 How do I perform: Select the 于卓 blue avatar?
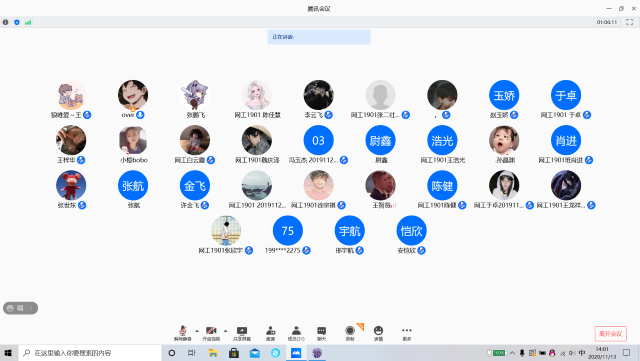566,95
